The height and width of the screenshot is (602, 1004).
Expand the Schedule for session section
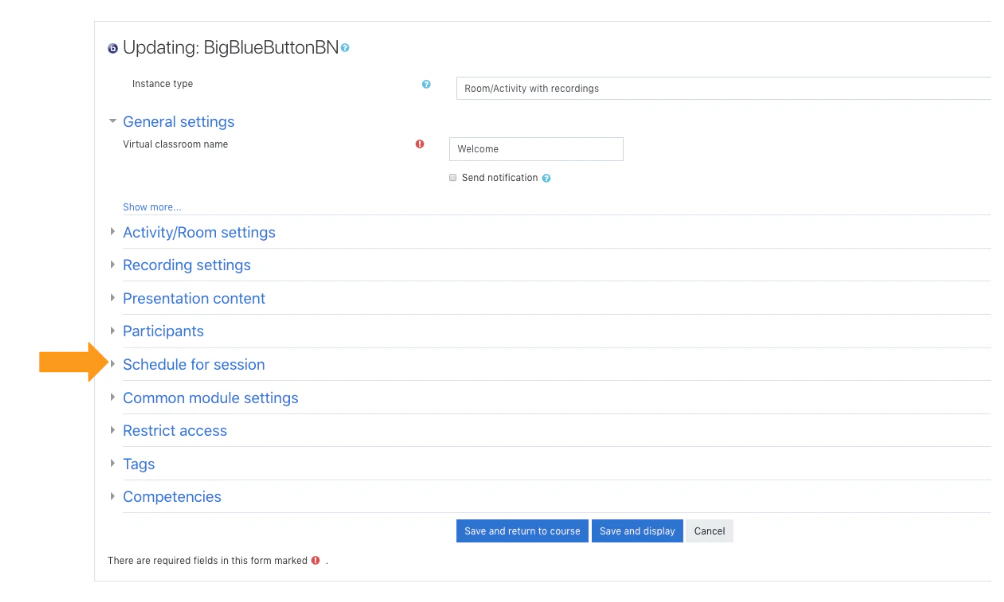click(193, 364)
